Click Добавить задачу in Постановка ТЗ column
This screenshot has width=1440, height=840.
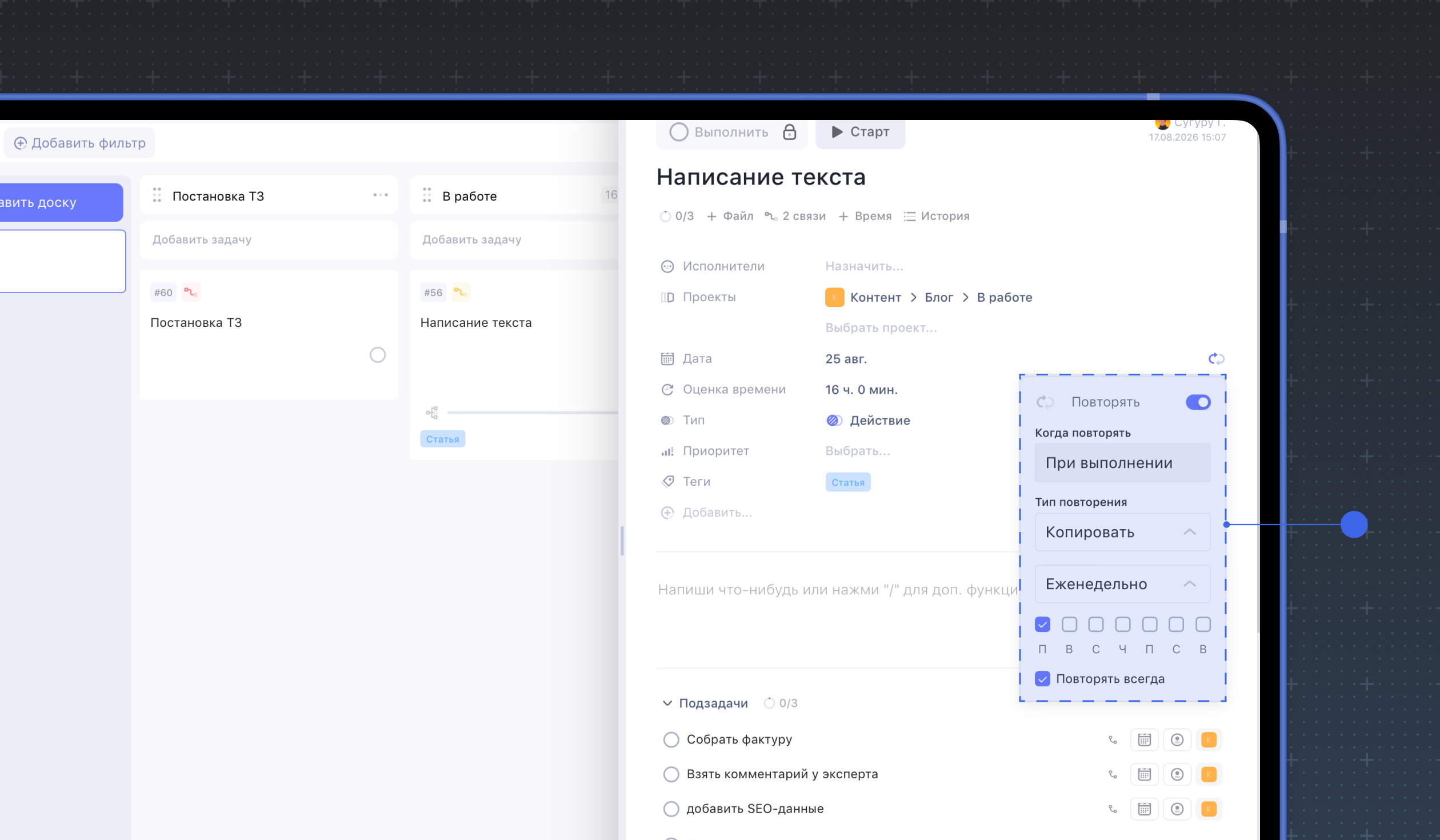point(269,240)
